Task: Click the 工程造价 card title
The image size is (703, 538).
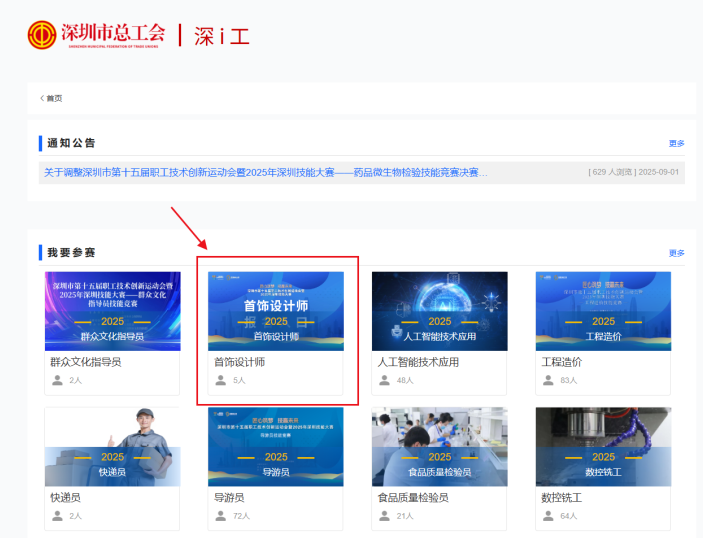Action: click(x=562, y=362)
